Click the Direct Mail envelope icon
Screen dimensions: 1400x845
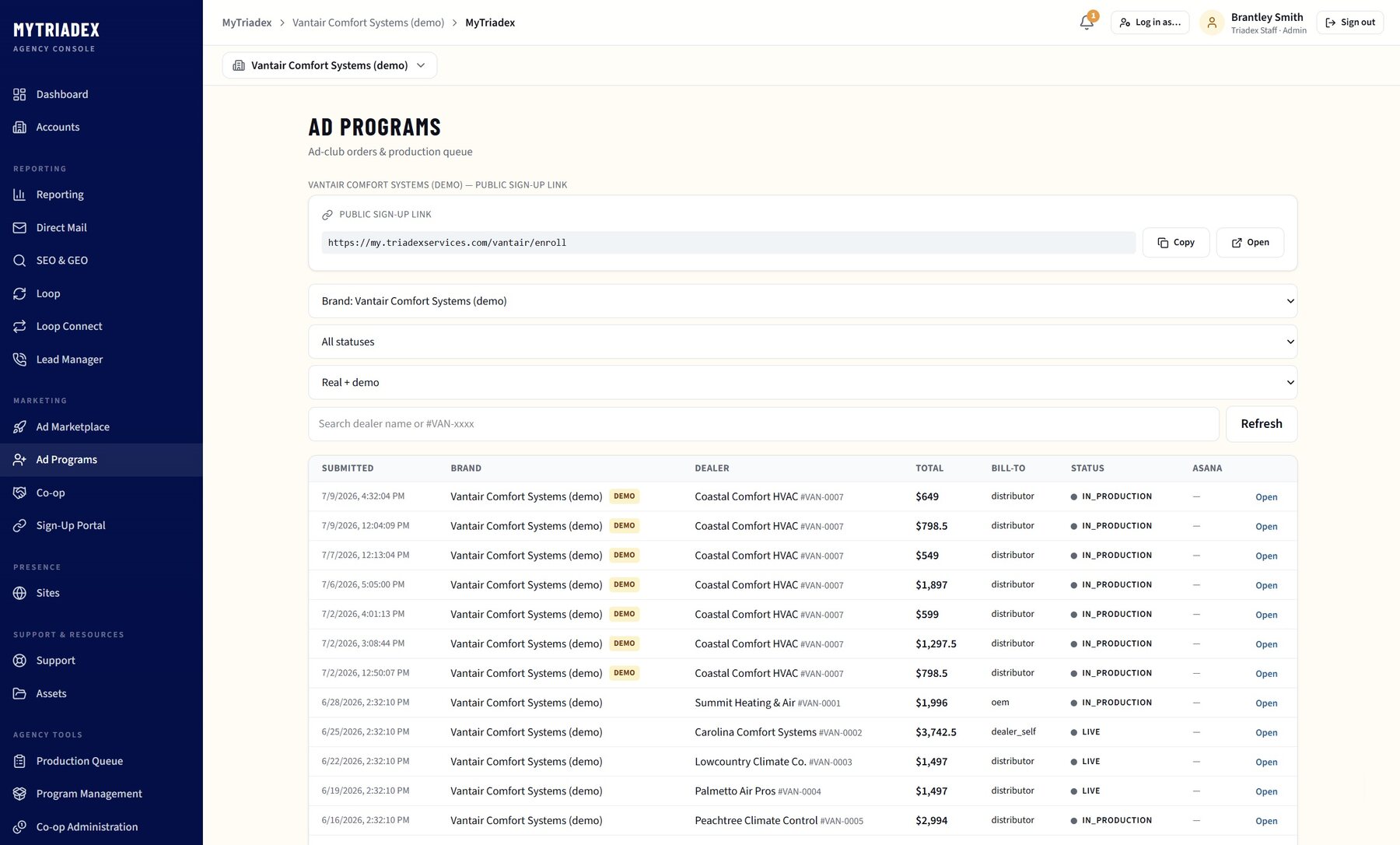19,228
